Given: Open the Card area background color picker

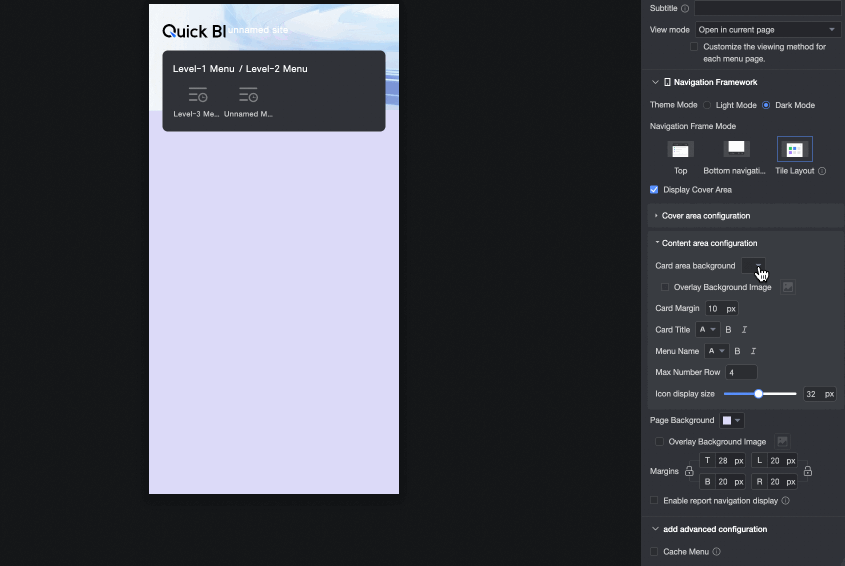Looking at the screenshot, I should pyautogui.click(x=753, y=266).
